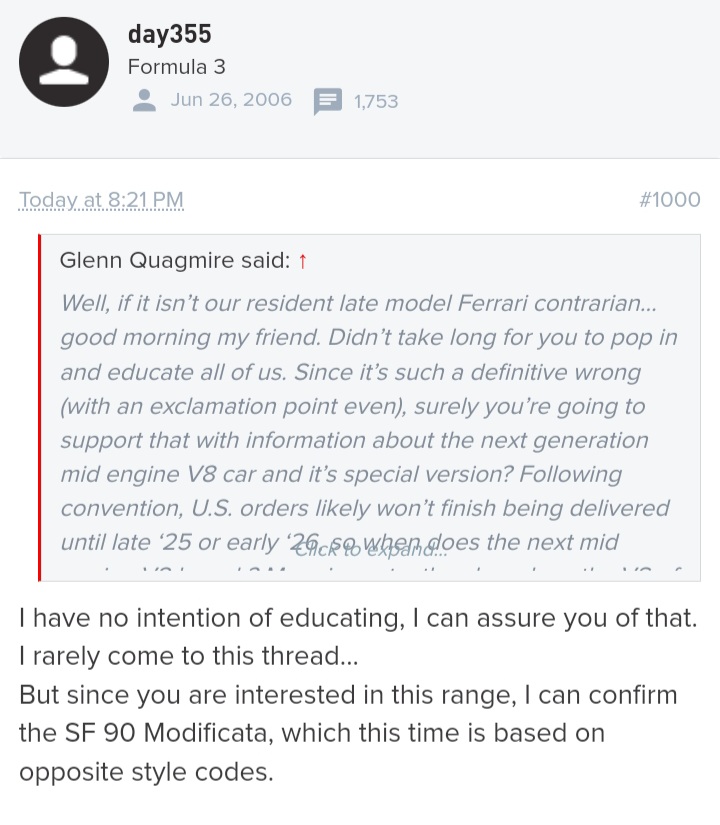Open the day355 username profile link

click(169, 35)
